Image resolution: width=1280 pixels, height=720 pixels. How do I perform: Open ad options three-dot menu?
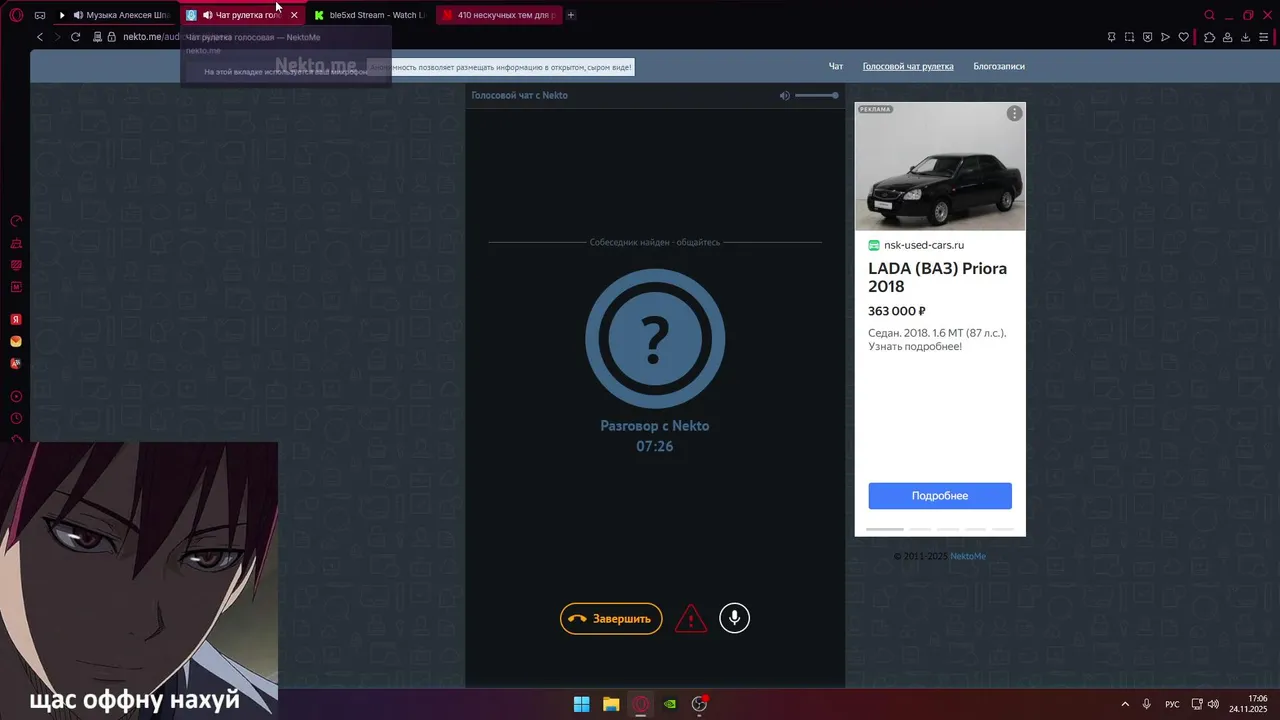[x=1015, y=113]
